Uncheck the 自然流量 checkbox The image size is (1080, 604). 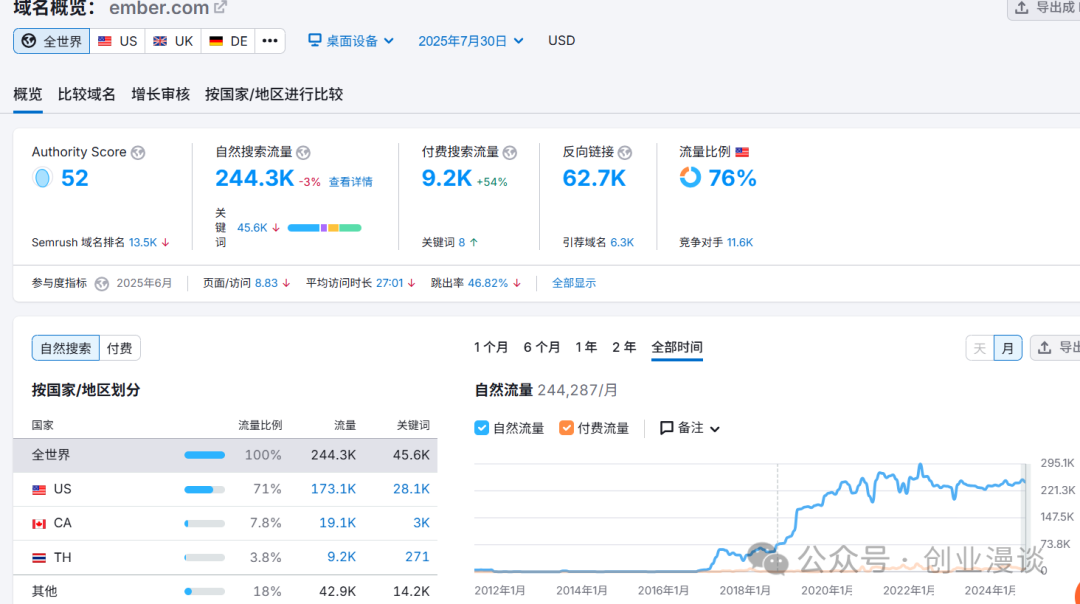482,428
